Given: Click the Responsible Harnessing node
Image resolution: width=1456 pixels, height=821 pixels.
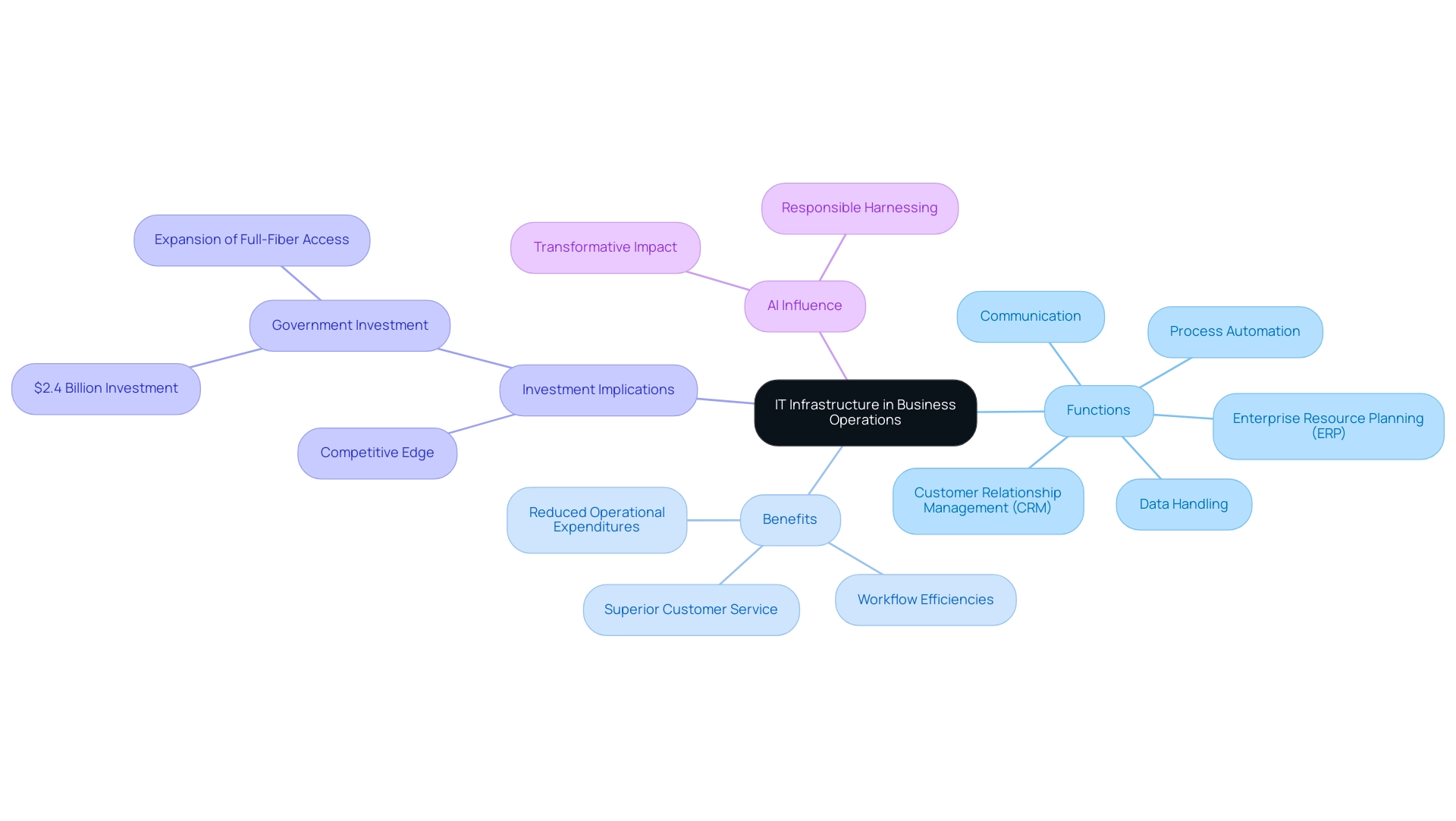Looking at the screenshot, I should [x=861, y=208].
